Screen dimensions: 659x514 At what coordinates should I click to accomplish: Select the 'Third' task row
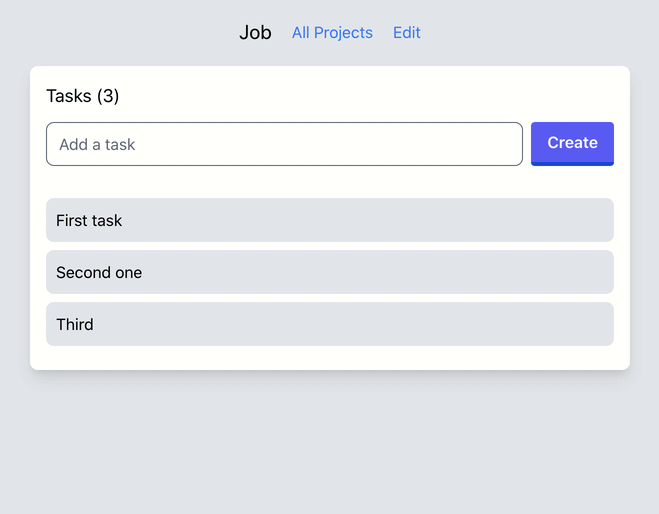tap(329, 324)
